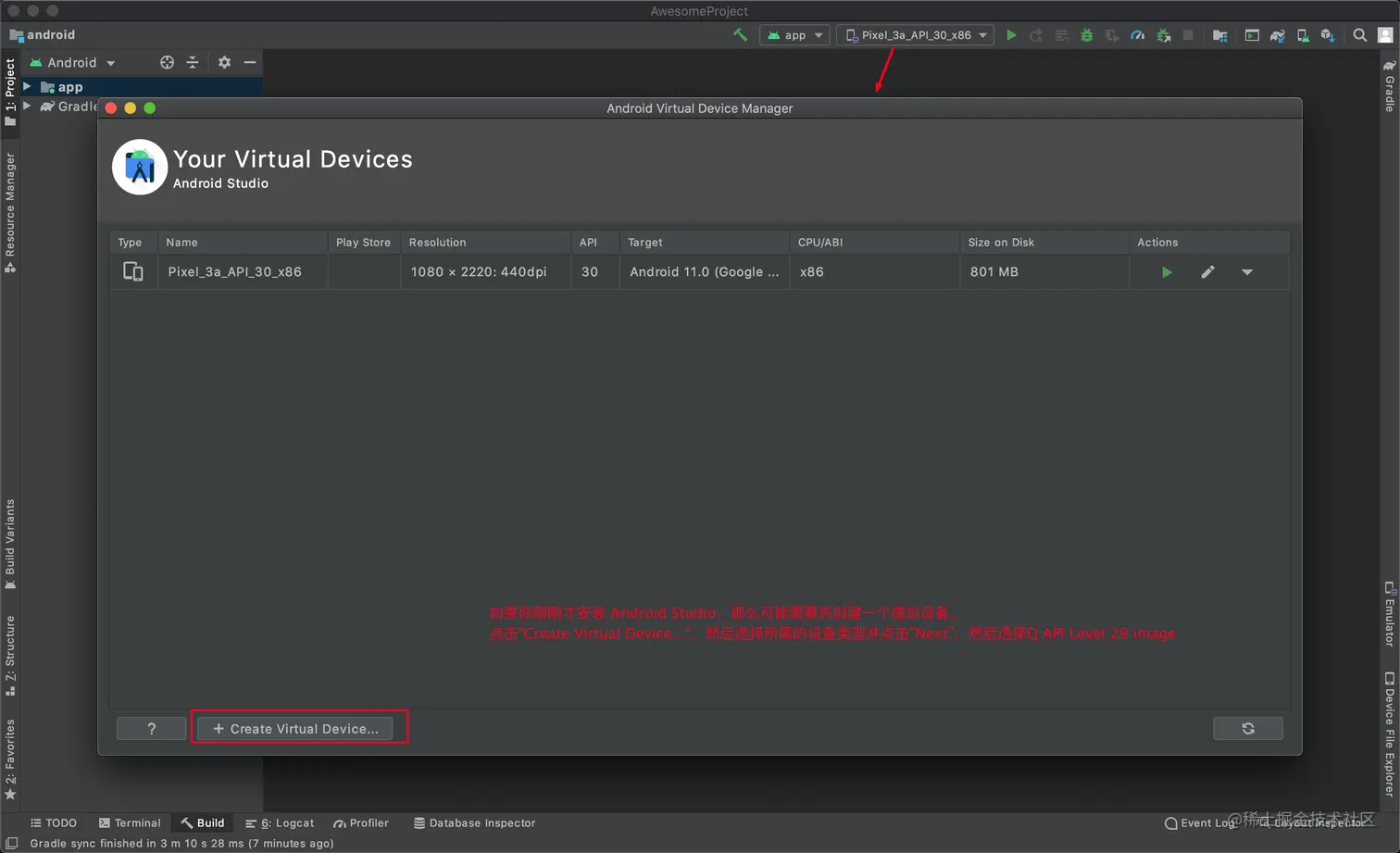Open the Database Inspector tab
The height and width of the screenshot is (853, 1400).
(x=474, y=822)
